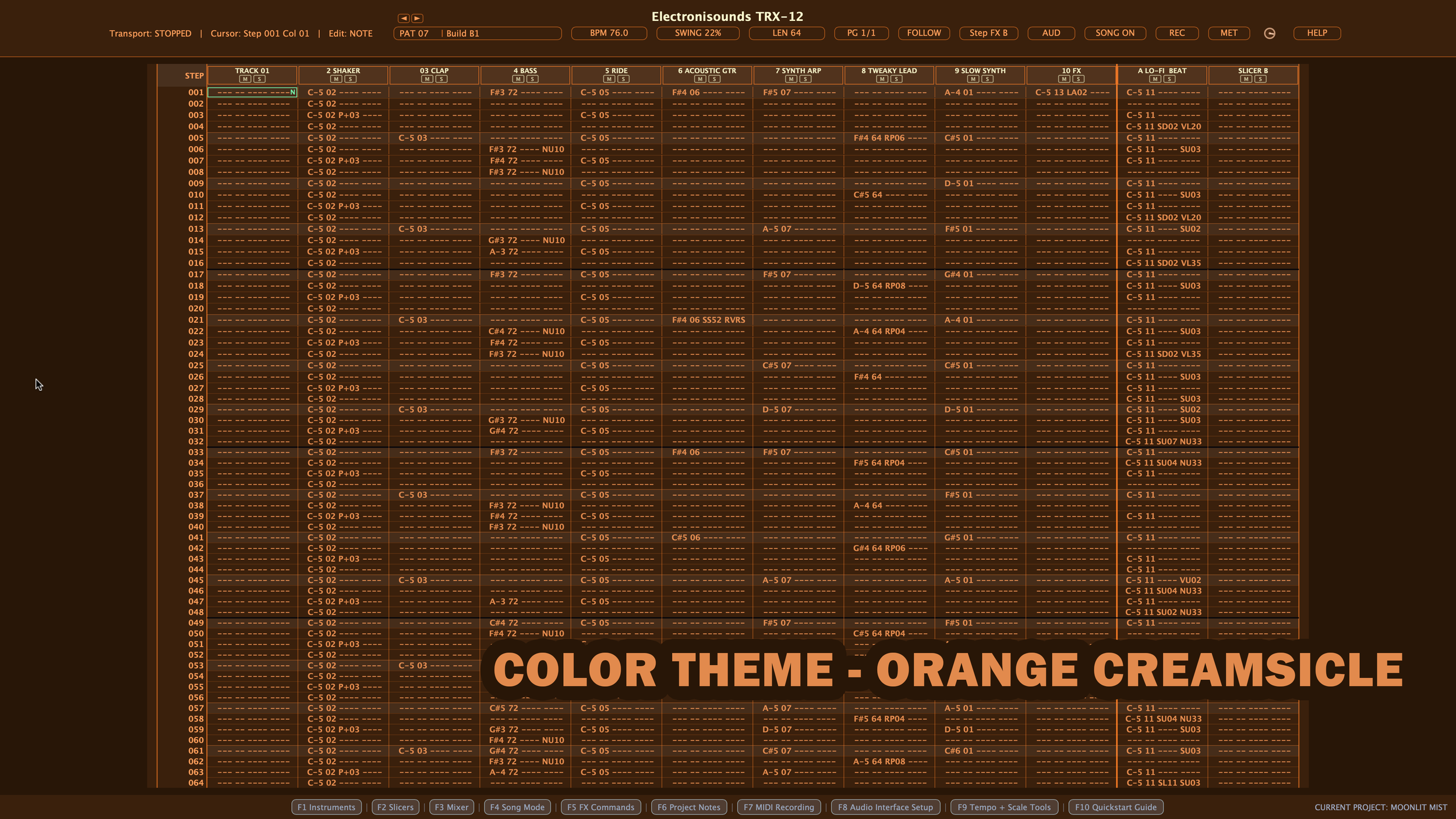Viewport: 1456px width, 819px height.
Task: Select F#4 06 SS52 RVRS guitar cell
Action: click(708, 320)
